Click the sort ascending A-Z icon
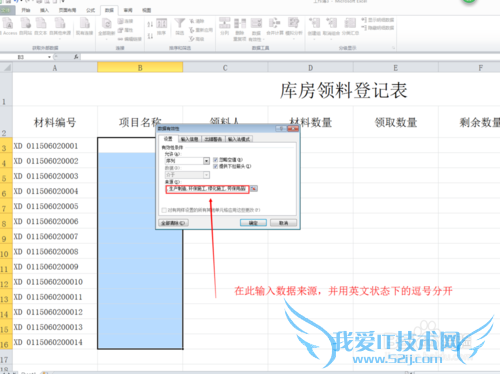Image resolution: width=500 pixels, height=374 pixels. pyautogui.click(x=150, y=24)
